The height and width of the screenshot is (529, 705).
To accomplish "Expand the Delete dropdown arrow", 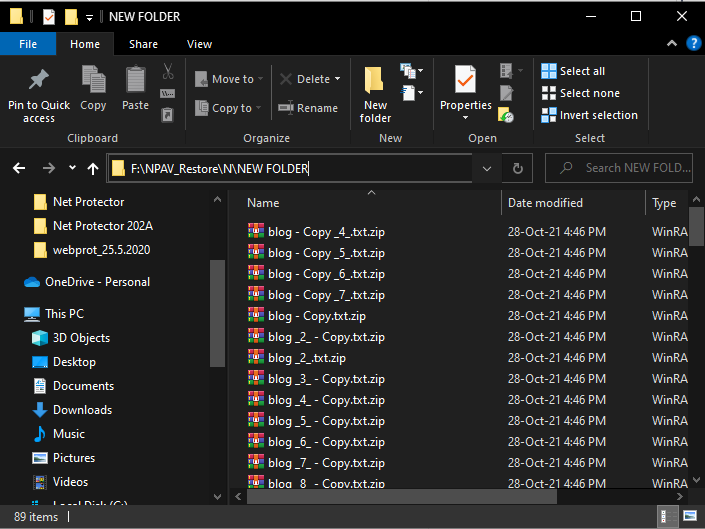I will [x=338, y=79].
